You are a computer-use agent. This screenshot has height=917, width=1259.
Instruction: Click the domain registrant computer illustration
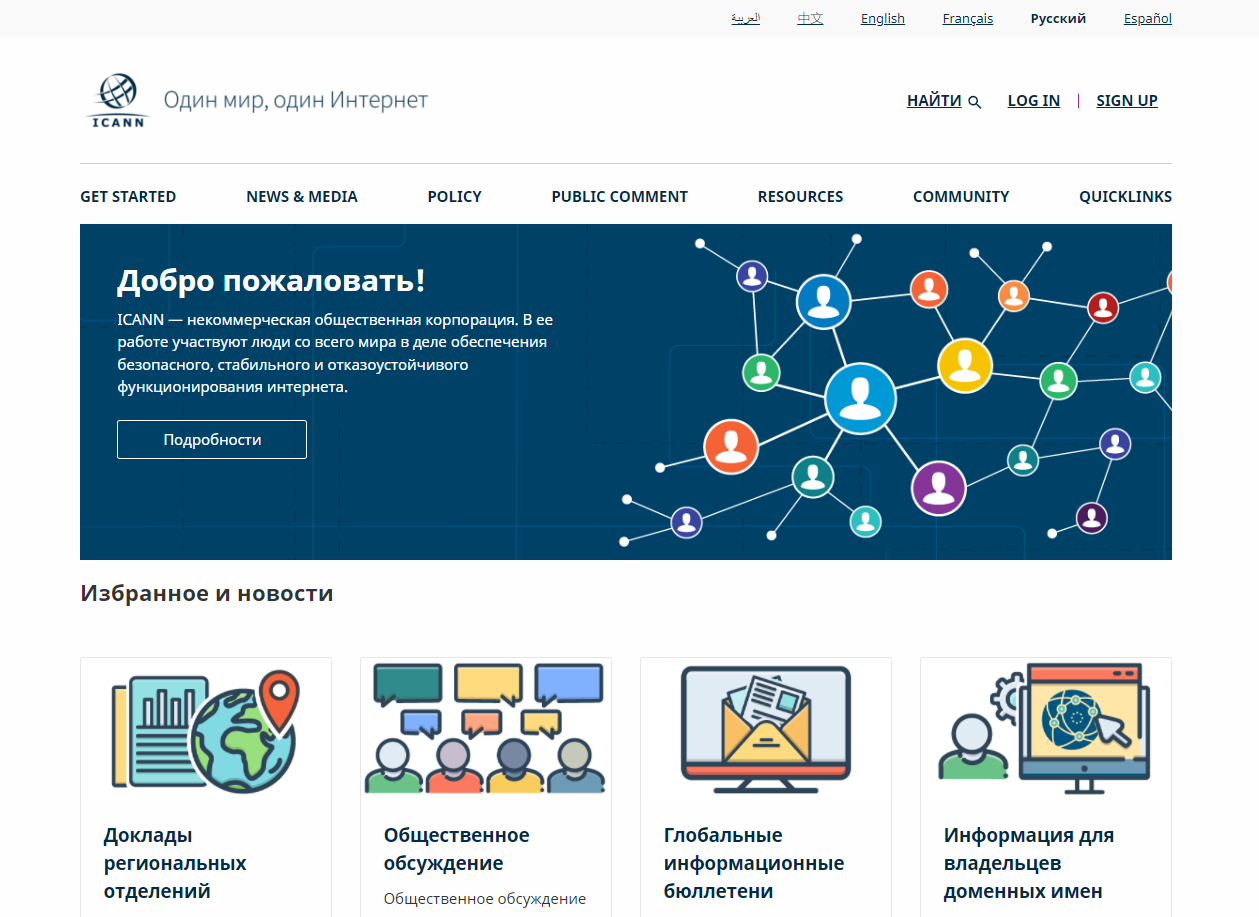coord(1046,730)
